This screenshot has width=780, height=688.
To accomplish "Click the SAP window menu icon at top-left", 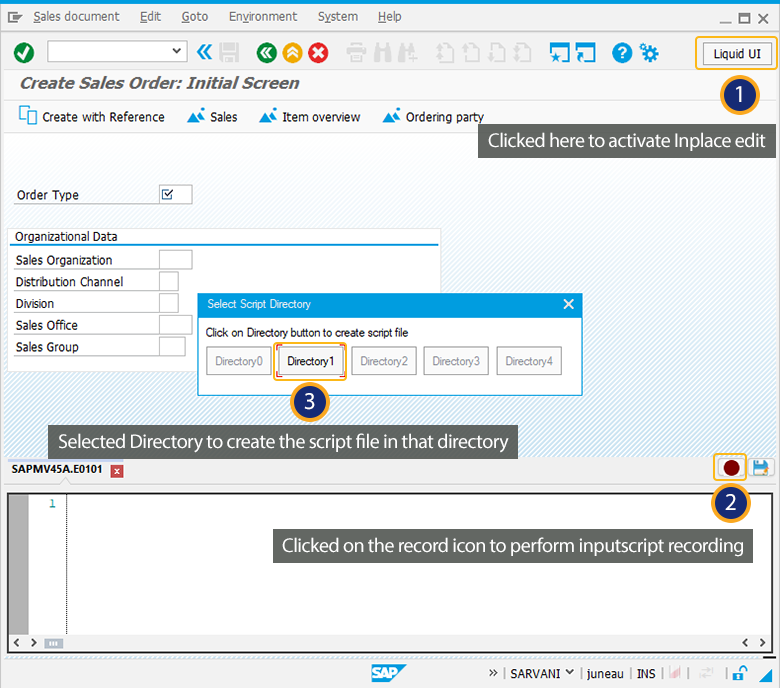I will pos(15,17).
